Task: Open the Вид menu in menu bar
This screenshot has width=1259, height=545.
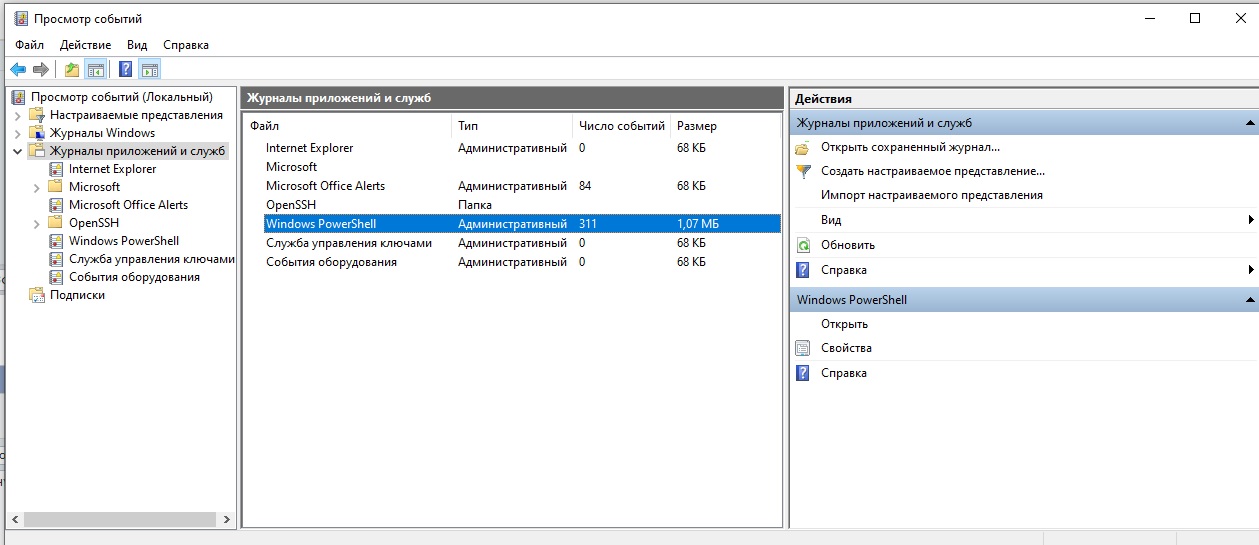Action: coord(137,45)
